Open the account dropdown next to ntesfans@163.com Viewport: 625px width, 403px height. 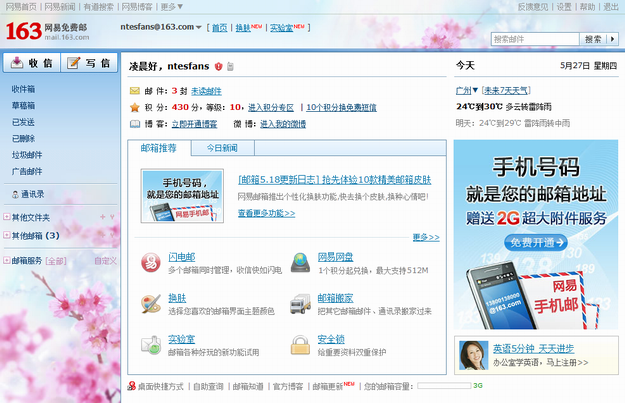(x=199, y=28)
